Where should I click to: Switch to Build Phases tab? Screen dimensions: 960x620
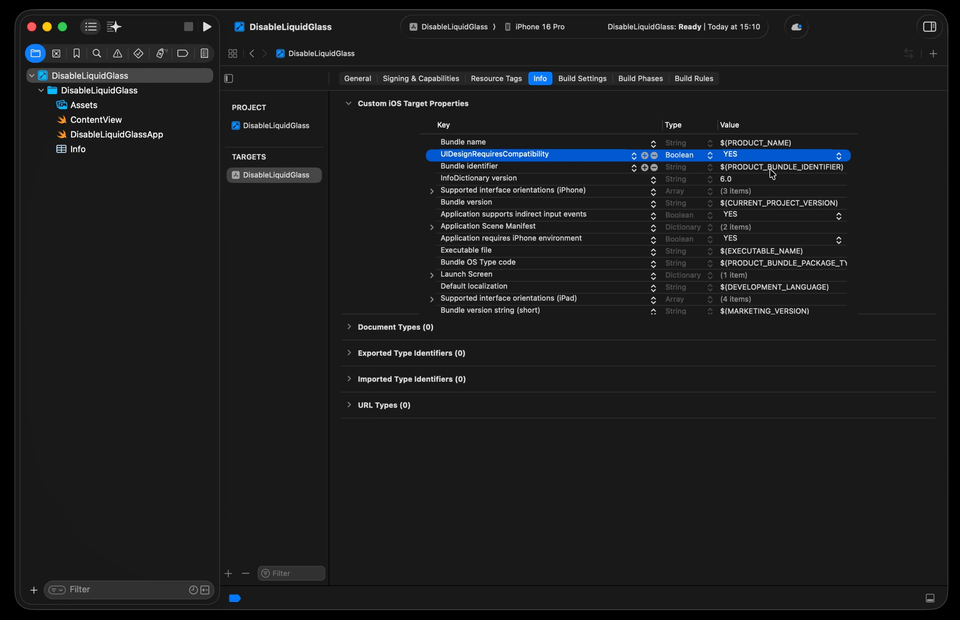640,78
